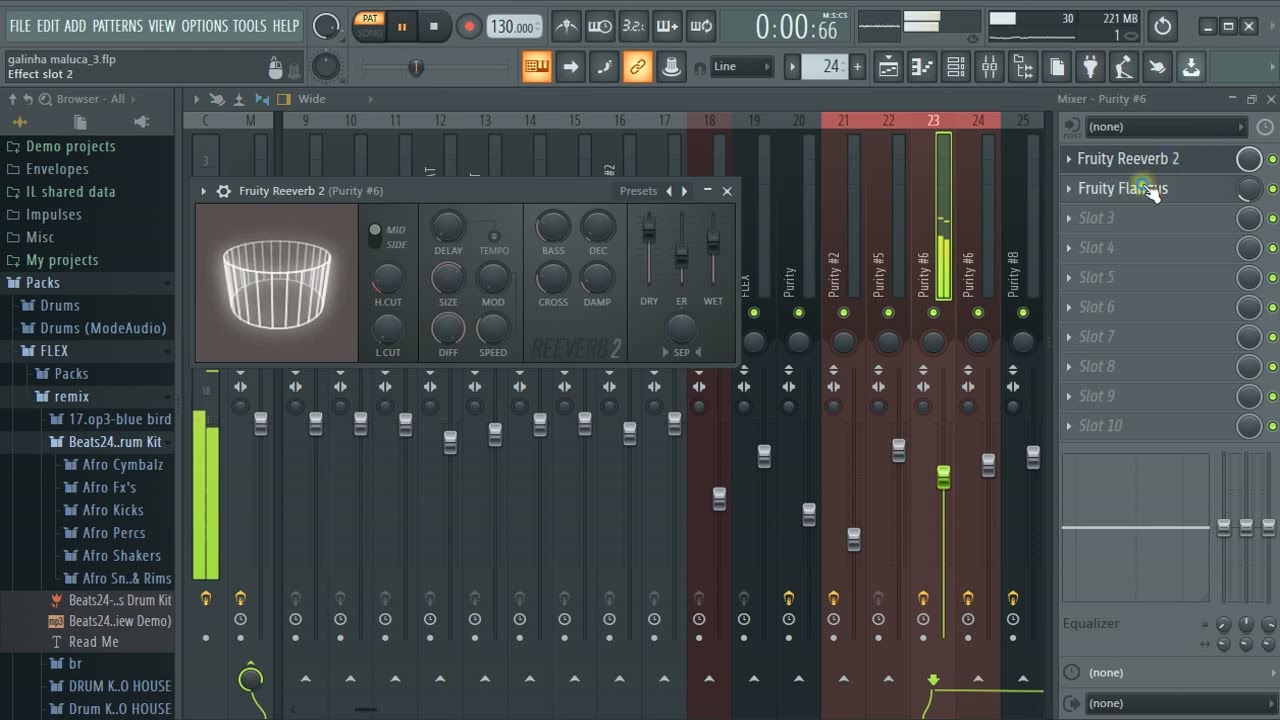Image resolution: width=1280 pixels, height=720 pixels.
Task: Toggle loop recording icon
Action: (701, 27)
